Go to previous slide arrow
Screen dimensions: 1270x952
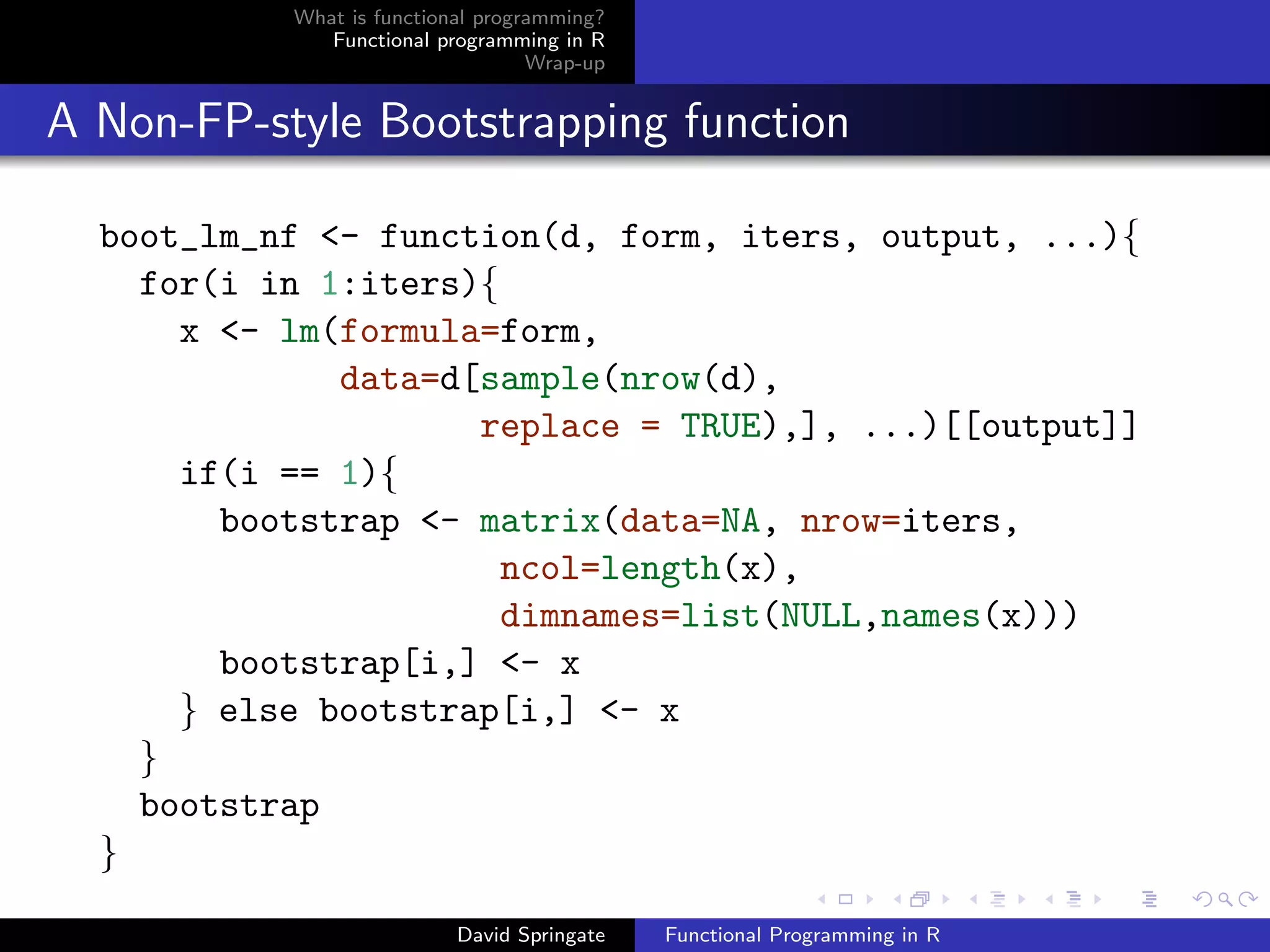point(822,899)
